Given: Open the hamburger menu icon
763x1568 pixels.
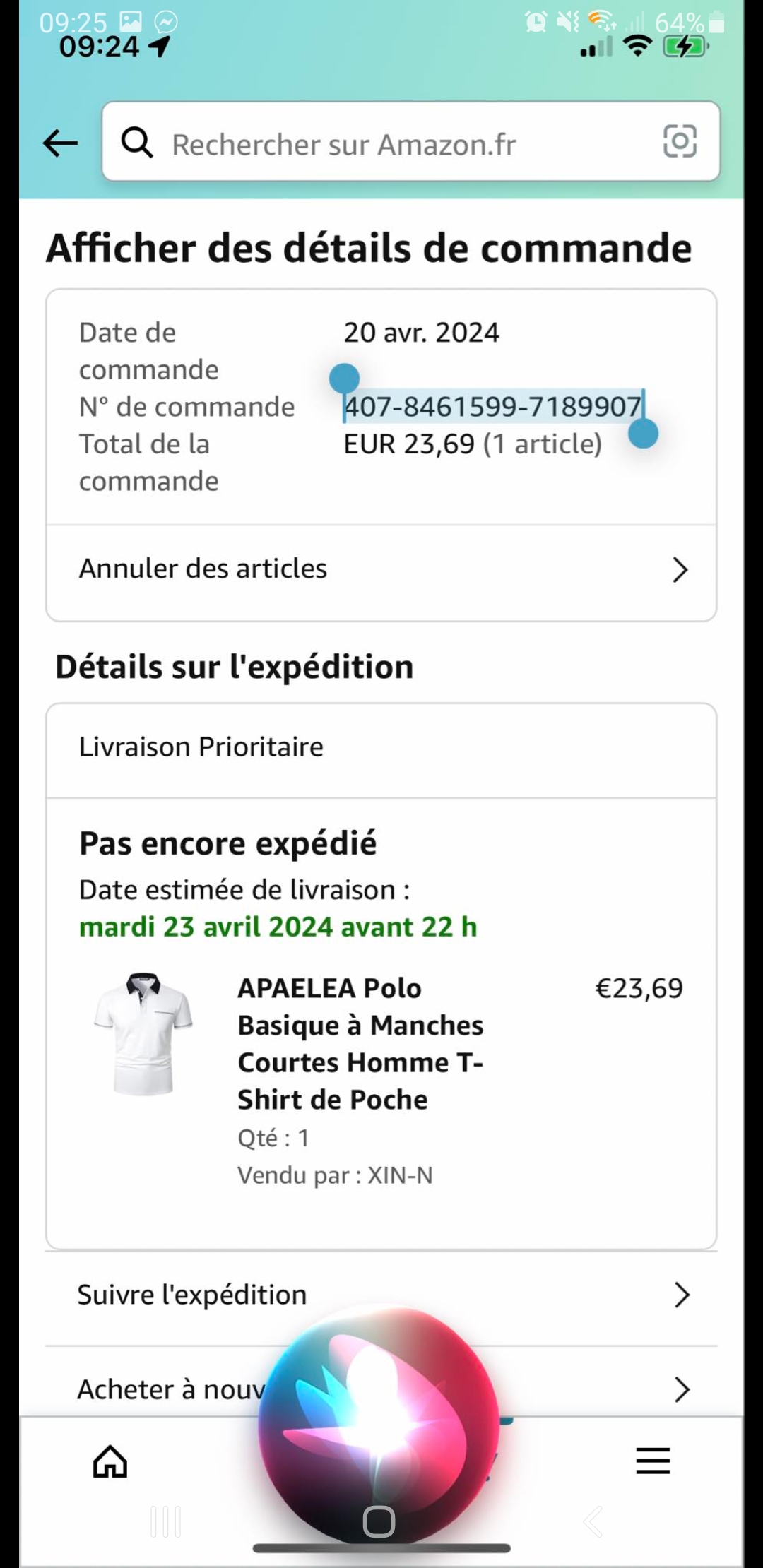Looking at the screenshot, I should coord(653,1460).
